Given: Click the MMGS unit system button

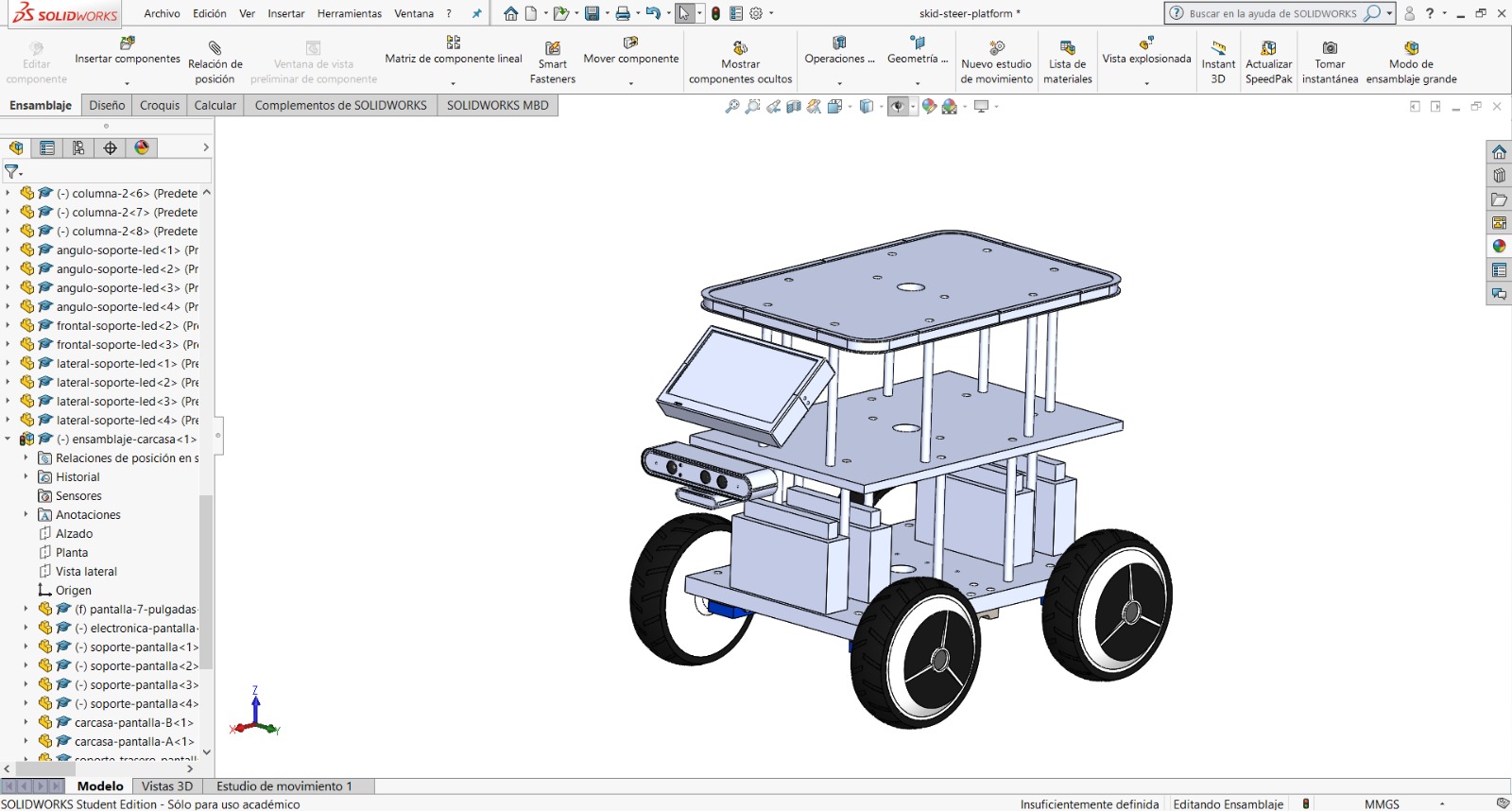Looking at the screenshot, I should click(x=1382, y=803).
